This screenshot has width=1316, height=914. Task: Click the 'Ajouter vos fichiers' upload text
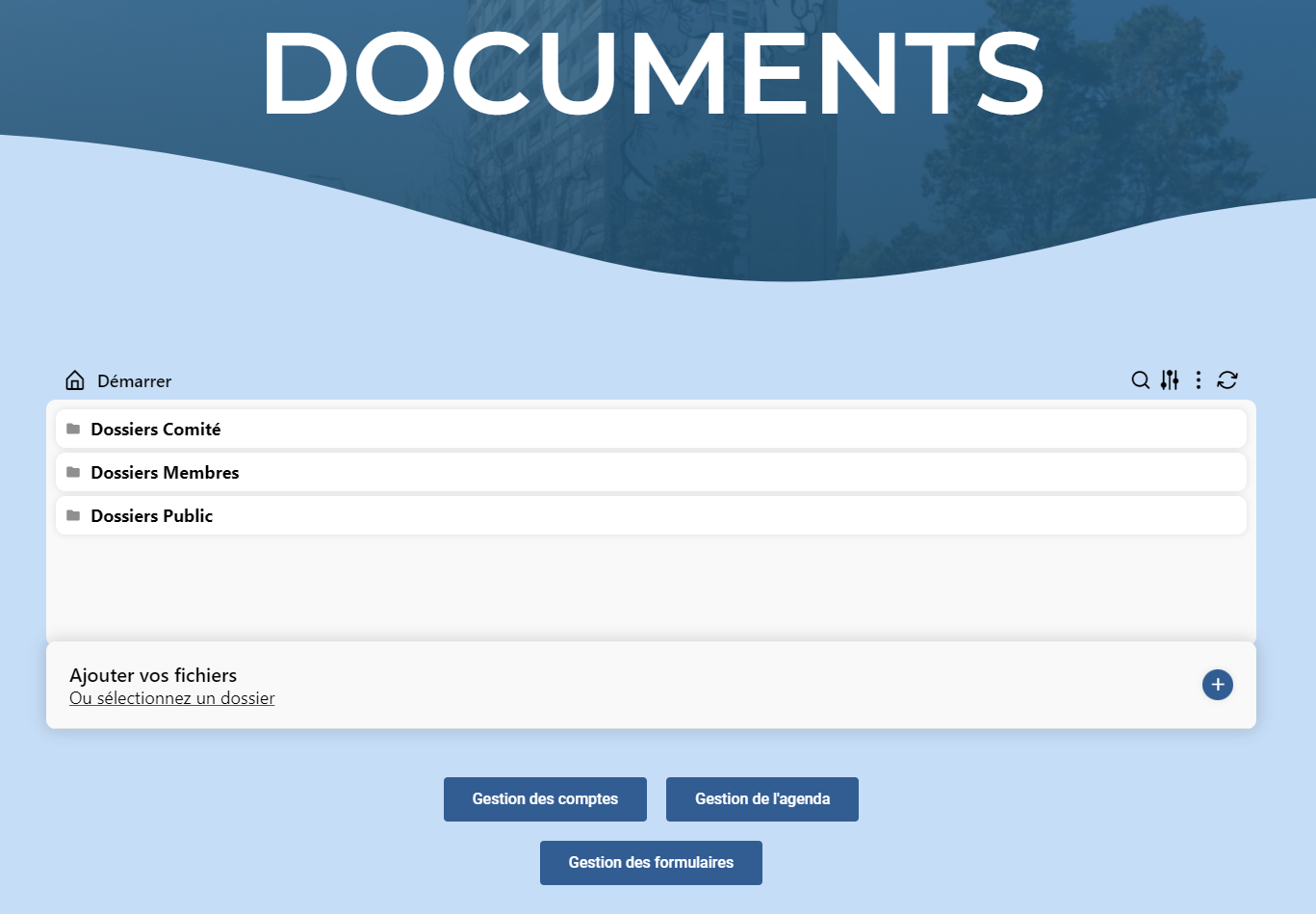pos(153,675)
